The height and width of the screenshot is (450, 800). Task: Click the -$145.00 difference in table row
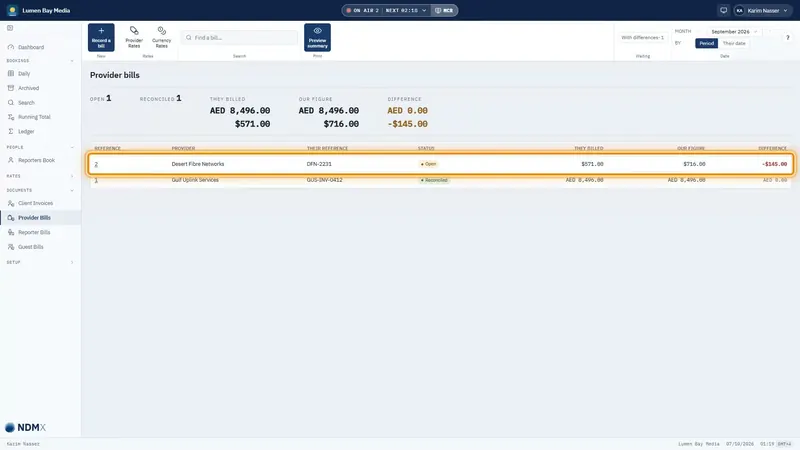coord(774,164)
